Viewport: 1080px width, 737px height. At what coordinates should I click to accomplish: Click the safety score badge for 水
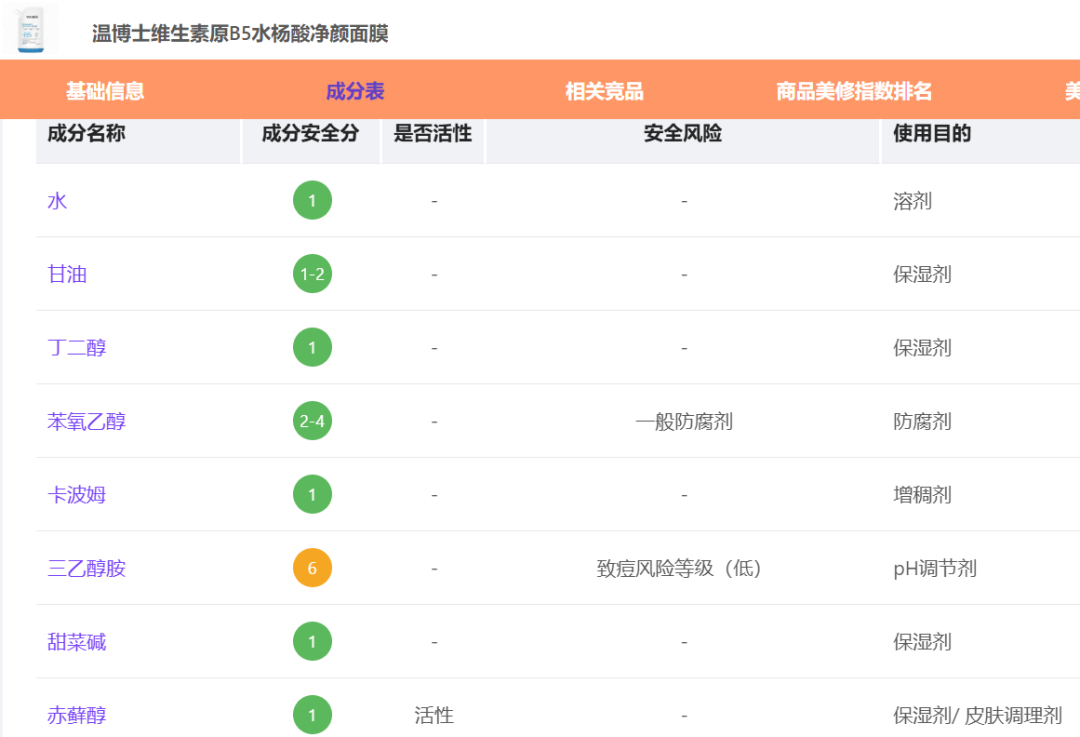click(312, 201)
